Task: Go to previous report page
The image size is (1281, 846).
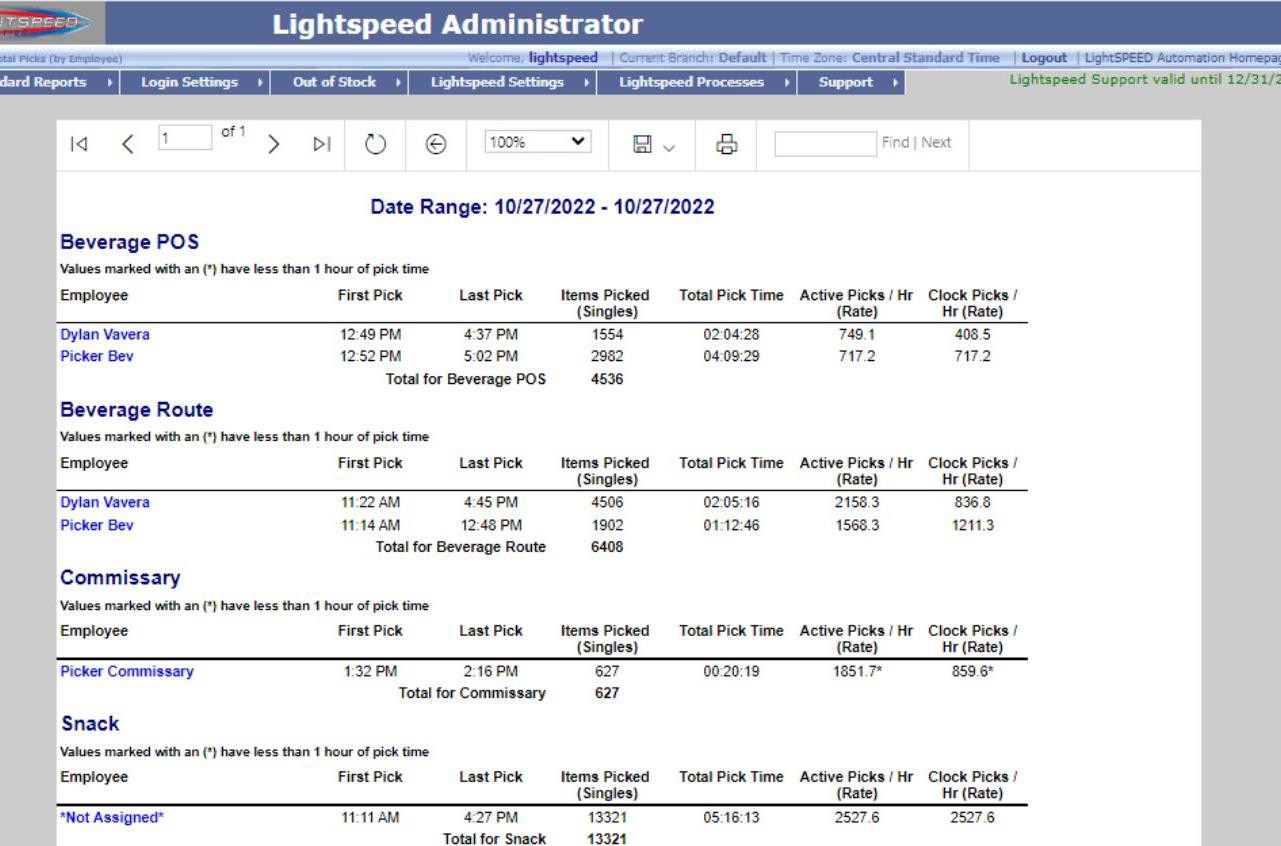Action: click(127, 144)
